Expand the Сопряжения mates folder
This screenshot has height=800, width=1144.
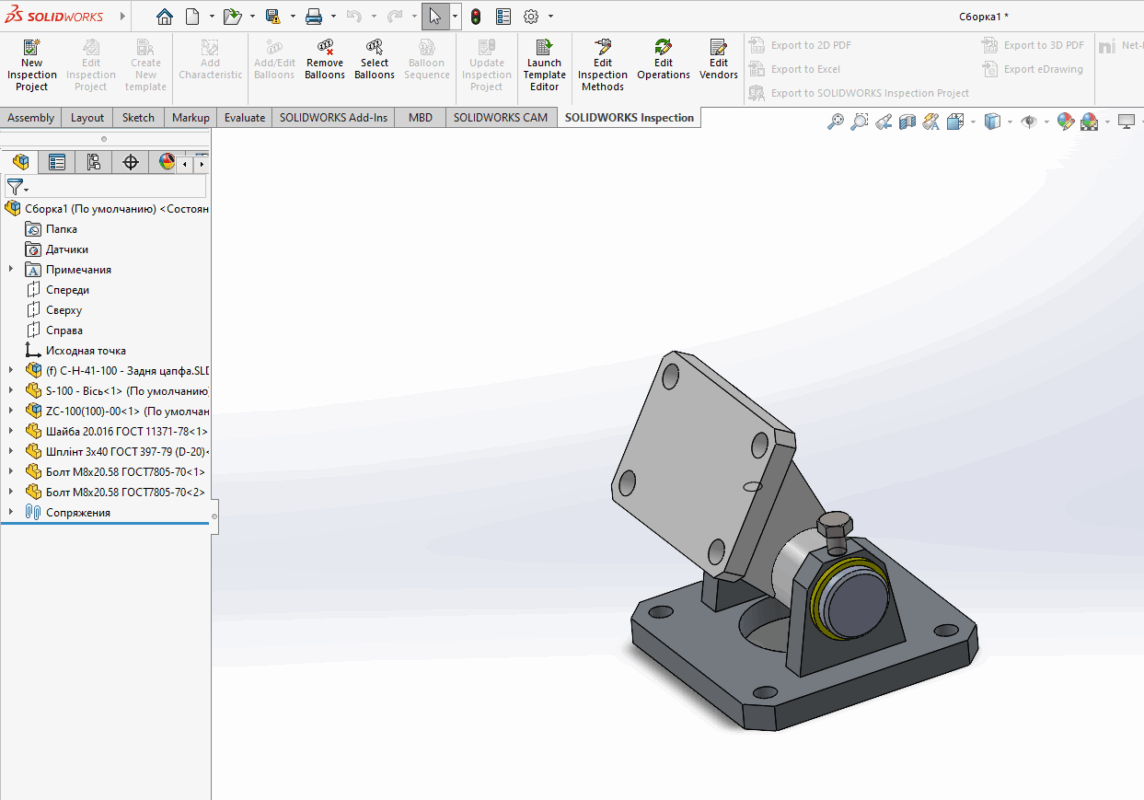(x=11, y=512)
